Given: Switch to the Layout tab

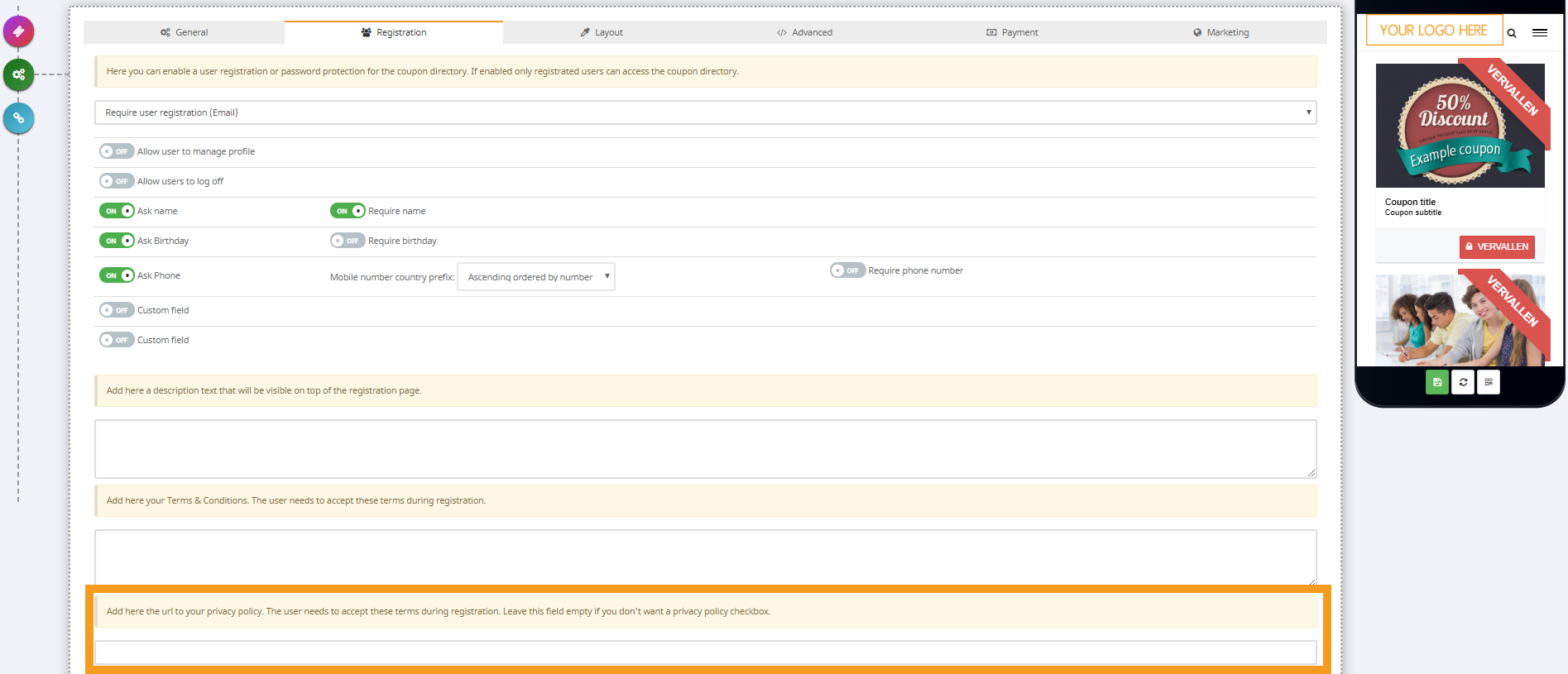Looking at the screenshot, I should (602, 32).
